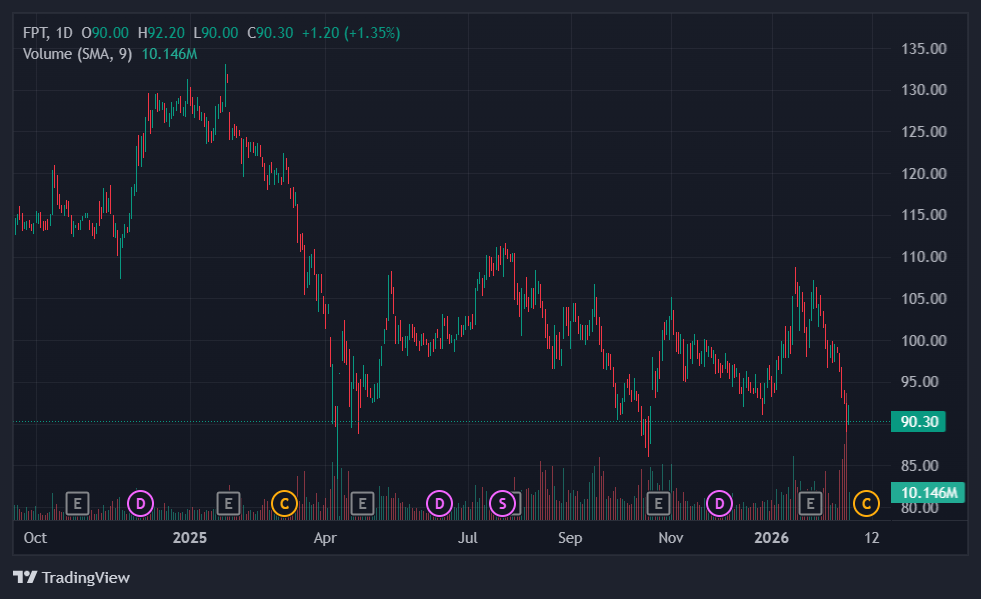The image size is (981, 599).
Task: Click the 2025 label on time axis
Action: point(189,538)
